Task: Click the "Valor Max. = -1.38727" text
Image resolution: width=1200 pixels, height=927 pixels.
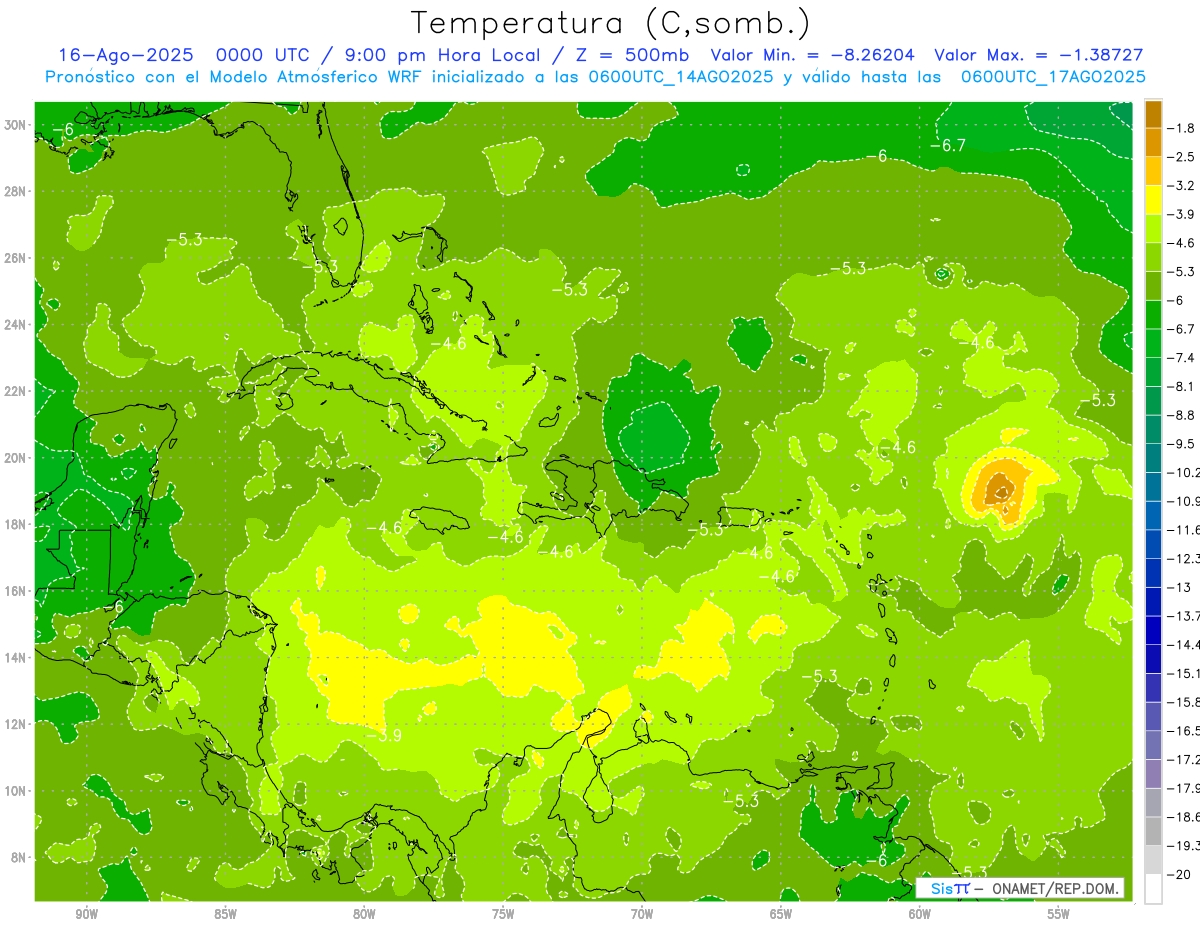Action: [x=1038, y=55]
